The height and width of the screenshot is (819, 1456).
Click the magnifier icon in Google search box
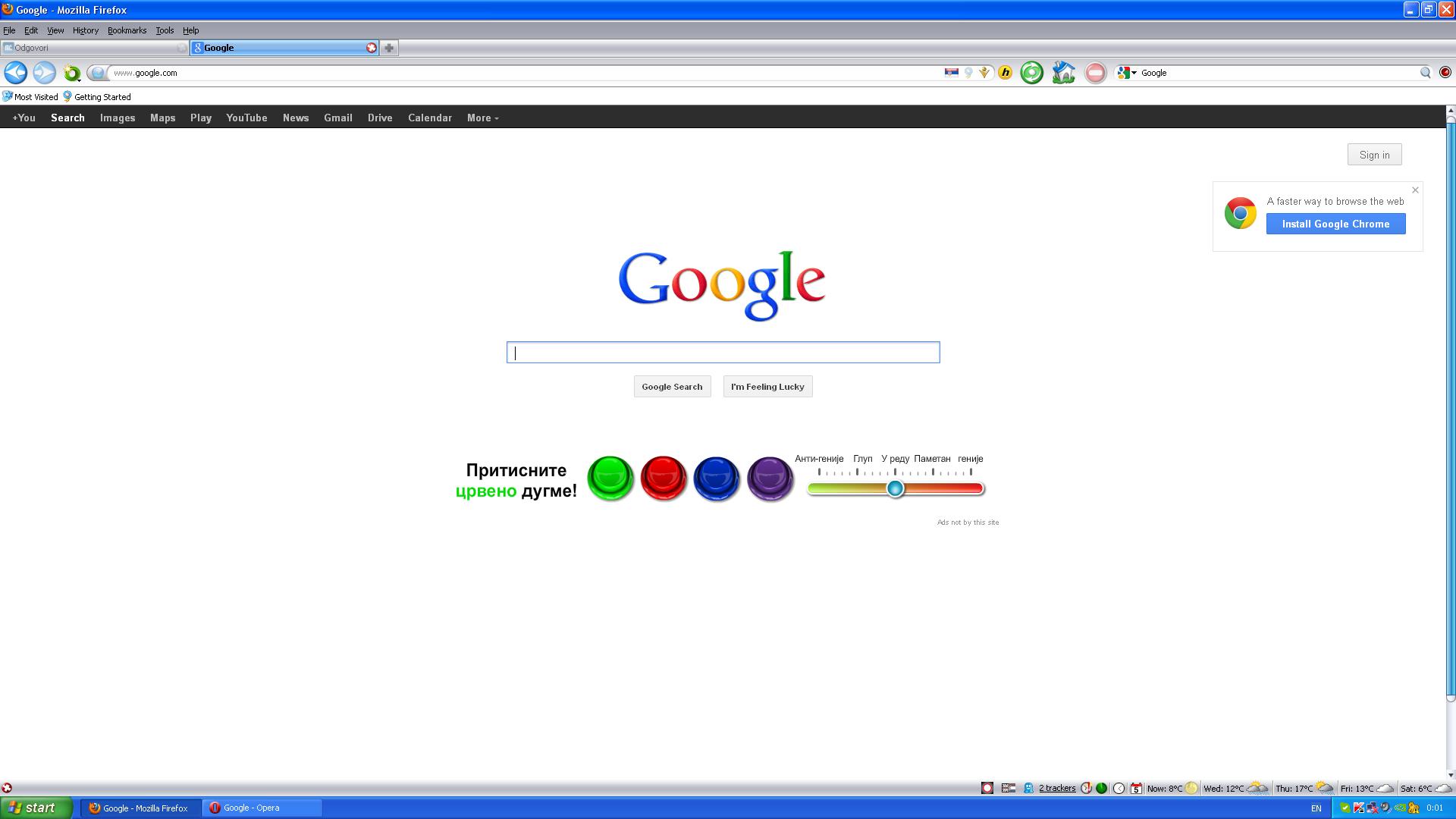click(x=1425, y=73)
